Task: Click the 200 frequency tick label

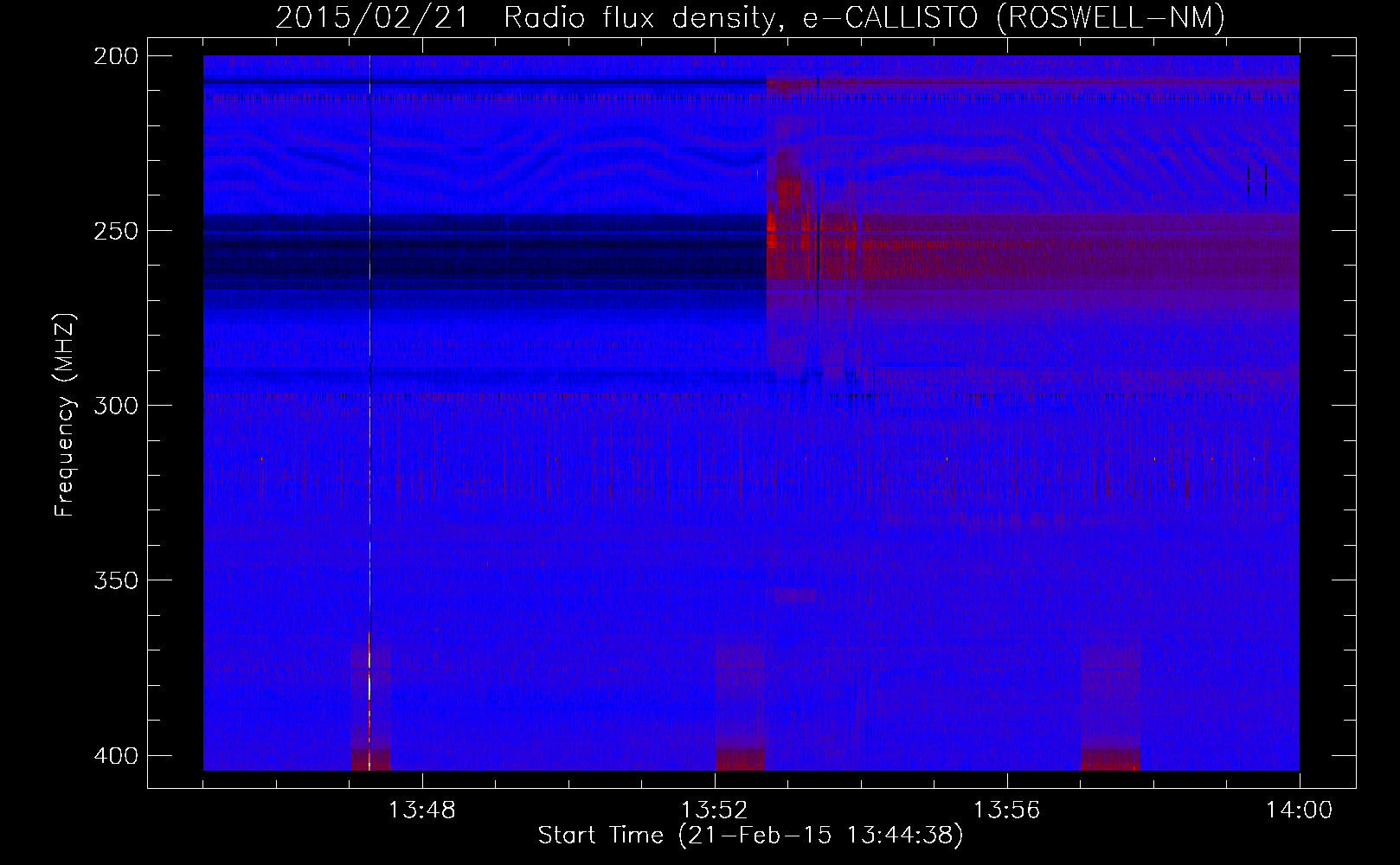Action: click(x=116, y=56)
